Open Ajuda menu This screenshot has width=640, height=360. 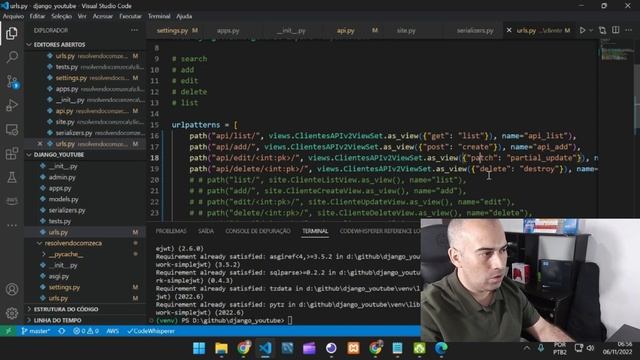coord(184,16)
